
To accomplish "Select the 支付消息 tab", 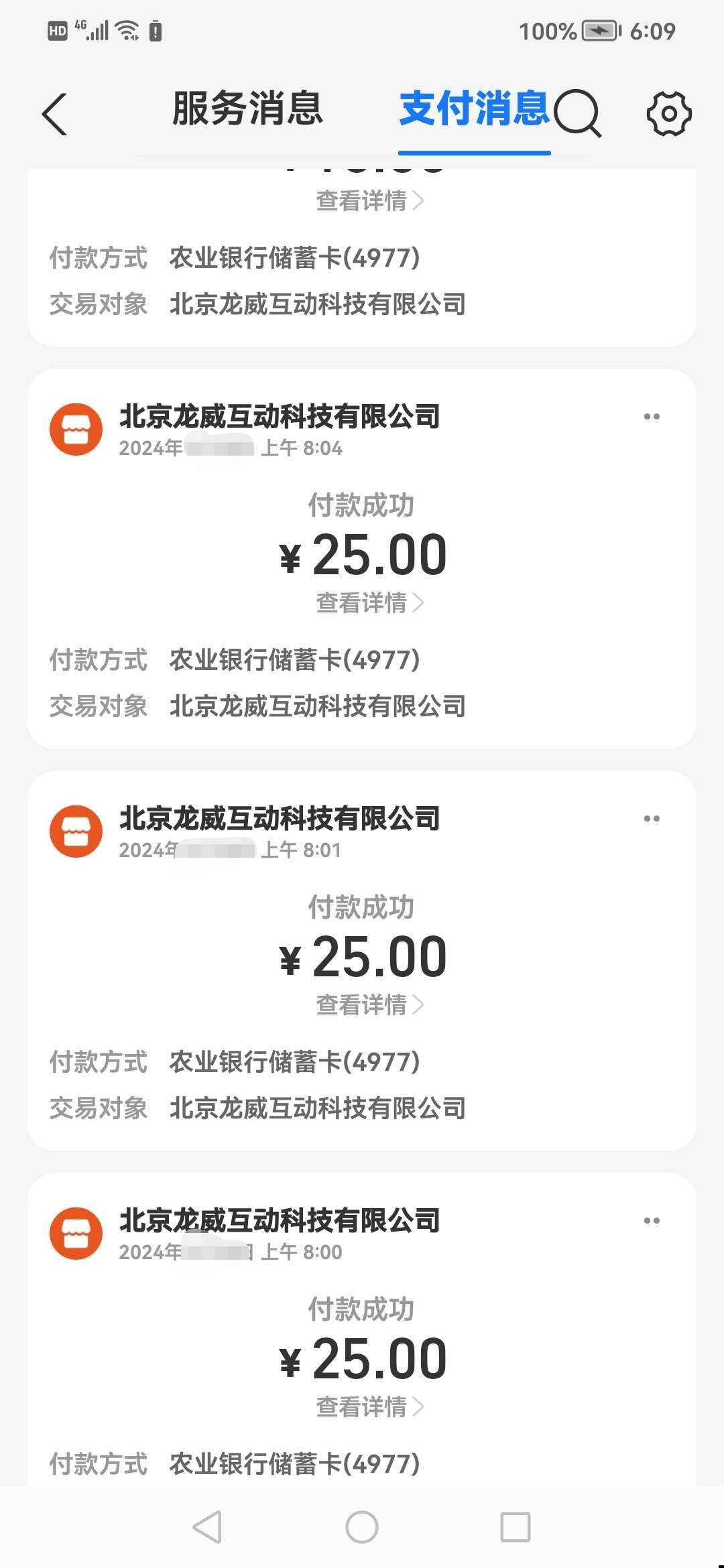I will tap(474, 109).
